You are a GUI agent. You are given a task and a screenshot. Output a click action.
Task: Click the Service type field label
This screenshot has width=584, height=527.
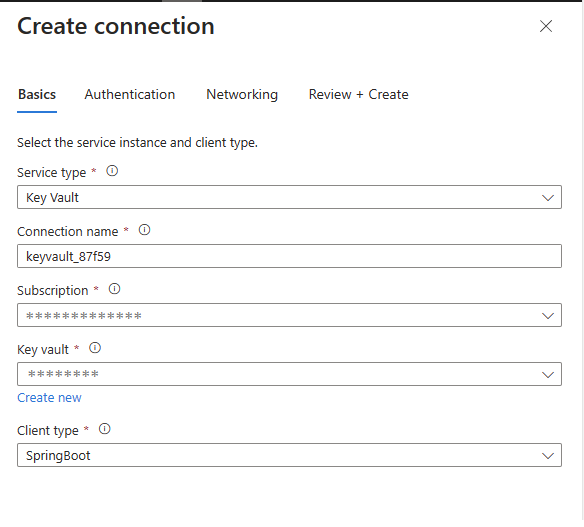point(51,173)
